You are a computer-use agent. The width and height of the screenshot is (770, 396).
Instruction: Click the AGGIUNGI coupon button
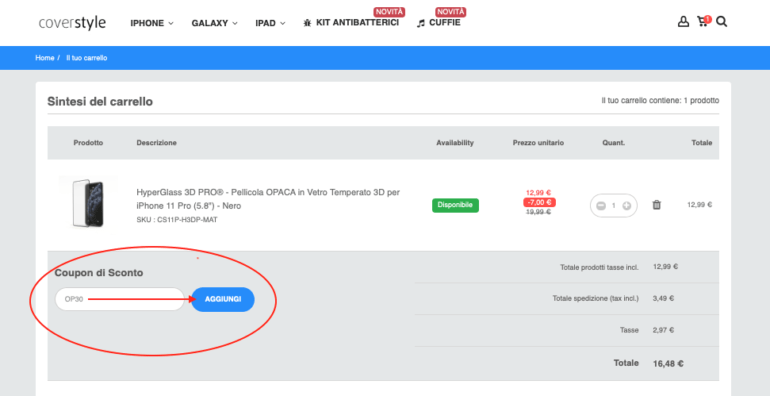click(x=223, y=299)
